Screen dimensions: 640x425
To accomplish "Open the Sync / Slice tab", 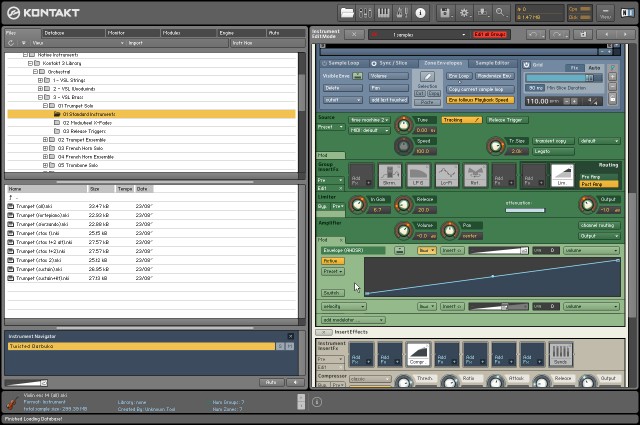I will tap(393, 63).
